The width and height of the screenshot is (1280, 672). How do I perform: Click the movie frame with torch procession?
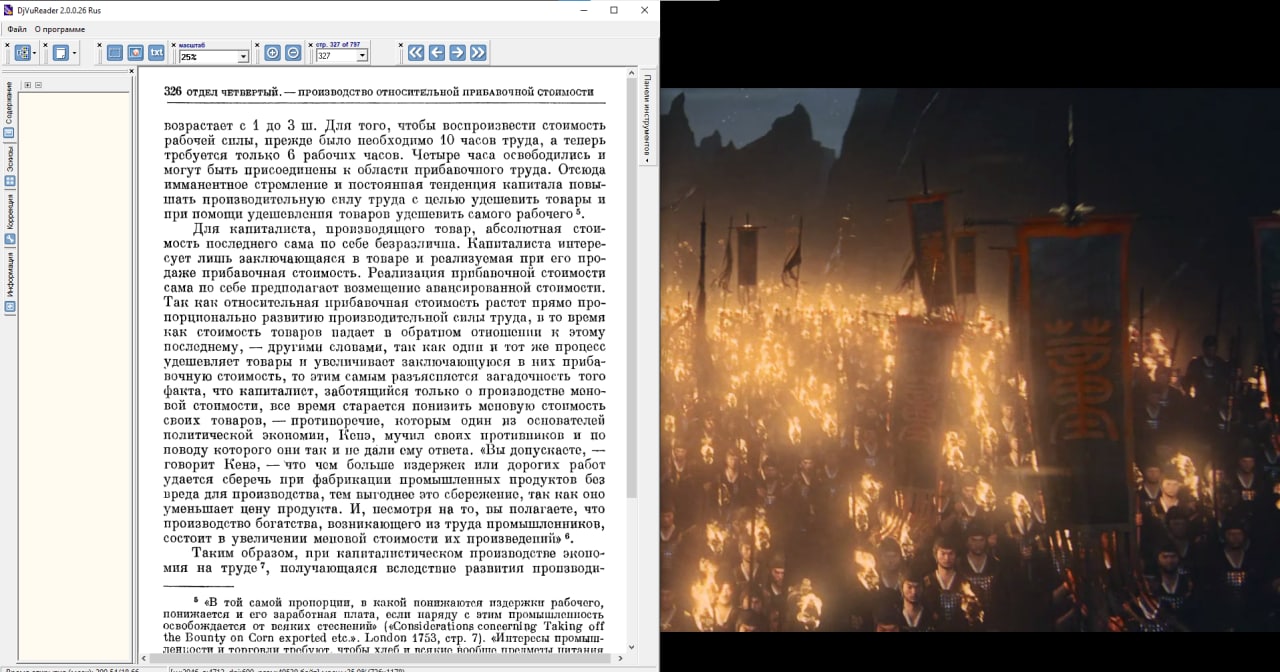point(970,360)
